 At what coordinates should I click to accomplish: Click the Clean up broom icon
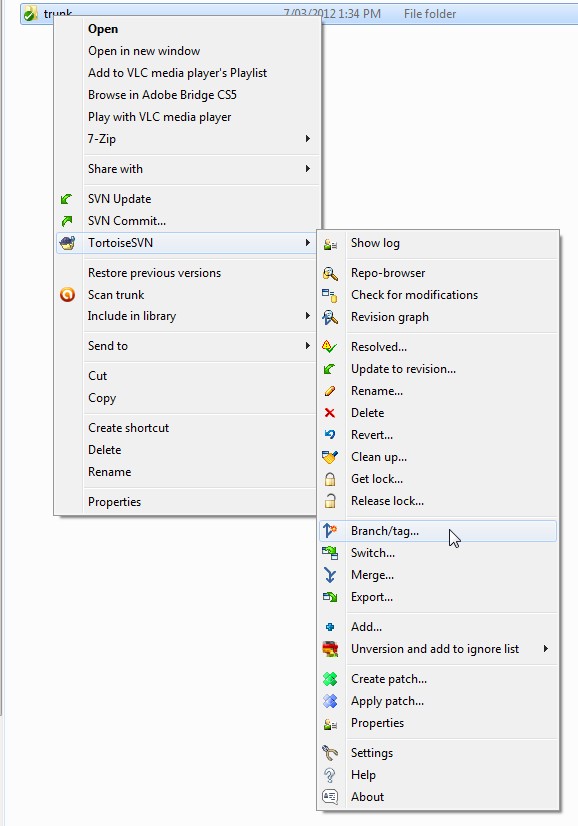[x=330, y=457]
